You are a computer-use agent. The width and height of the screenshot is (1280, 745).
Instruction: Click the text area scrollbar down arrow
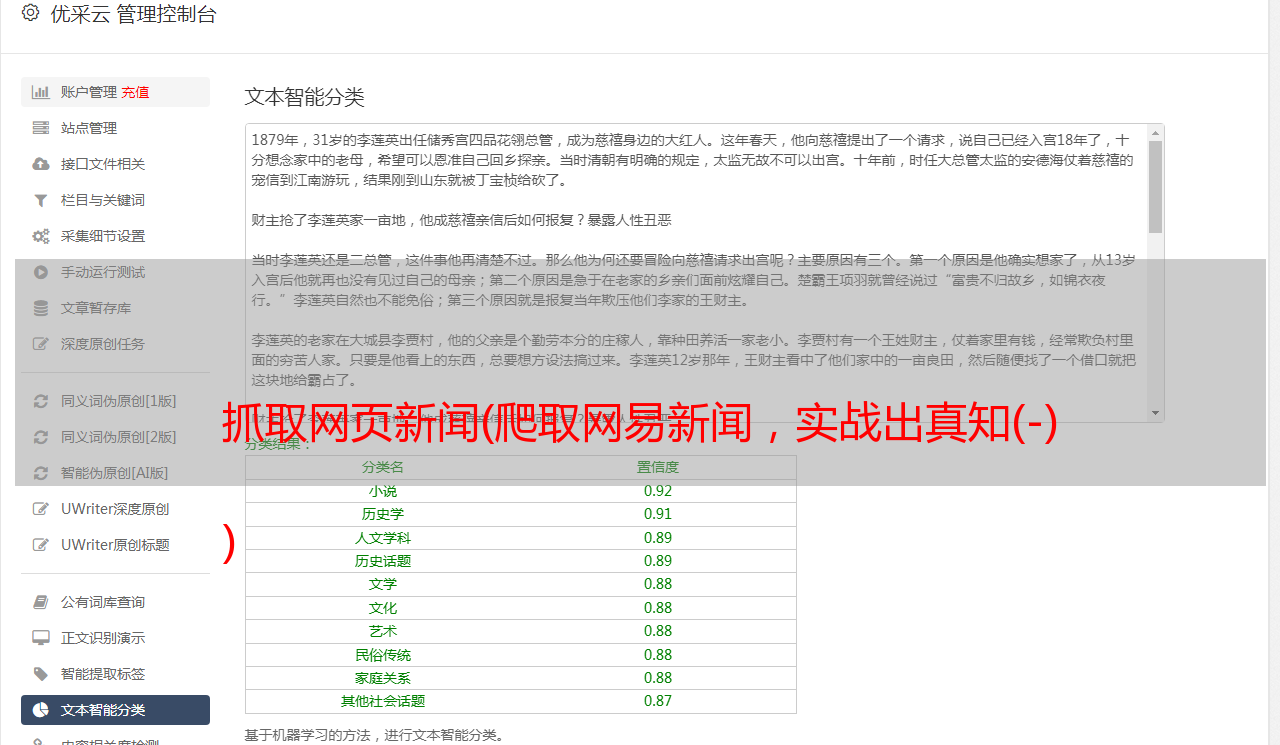[x=1156, y=413]
